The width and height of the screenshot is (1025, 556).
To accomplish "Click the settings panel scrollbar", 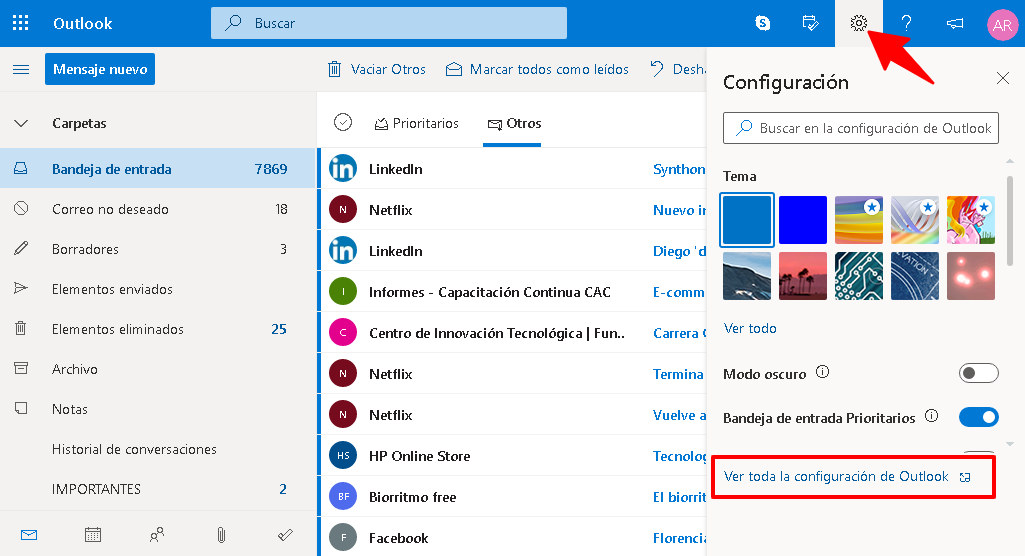I will pyautogui.click(x=1010, y=222).
